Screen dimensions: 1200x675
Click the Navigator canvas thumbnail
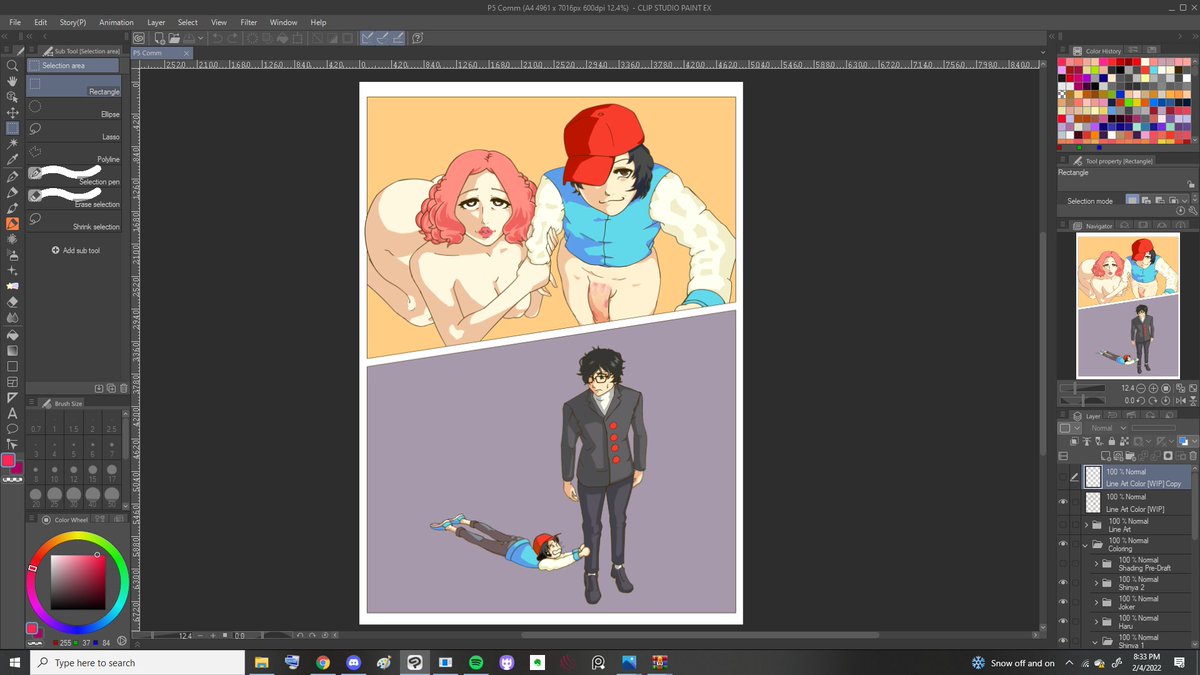click(x=1127, y=304)
